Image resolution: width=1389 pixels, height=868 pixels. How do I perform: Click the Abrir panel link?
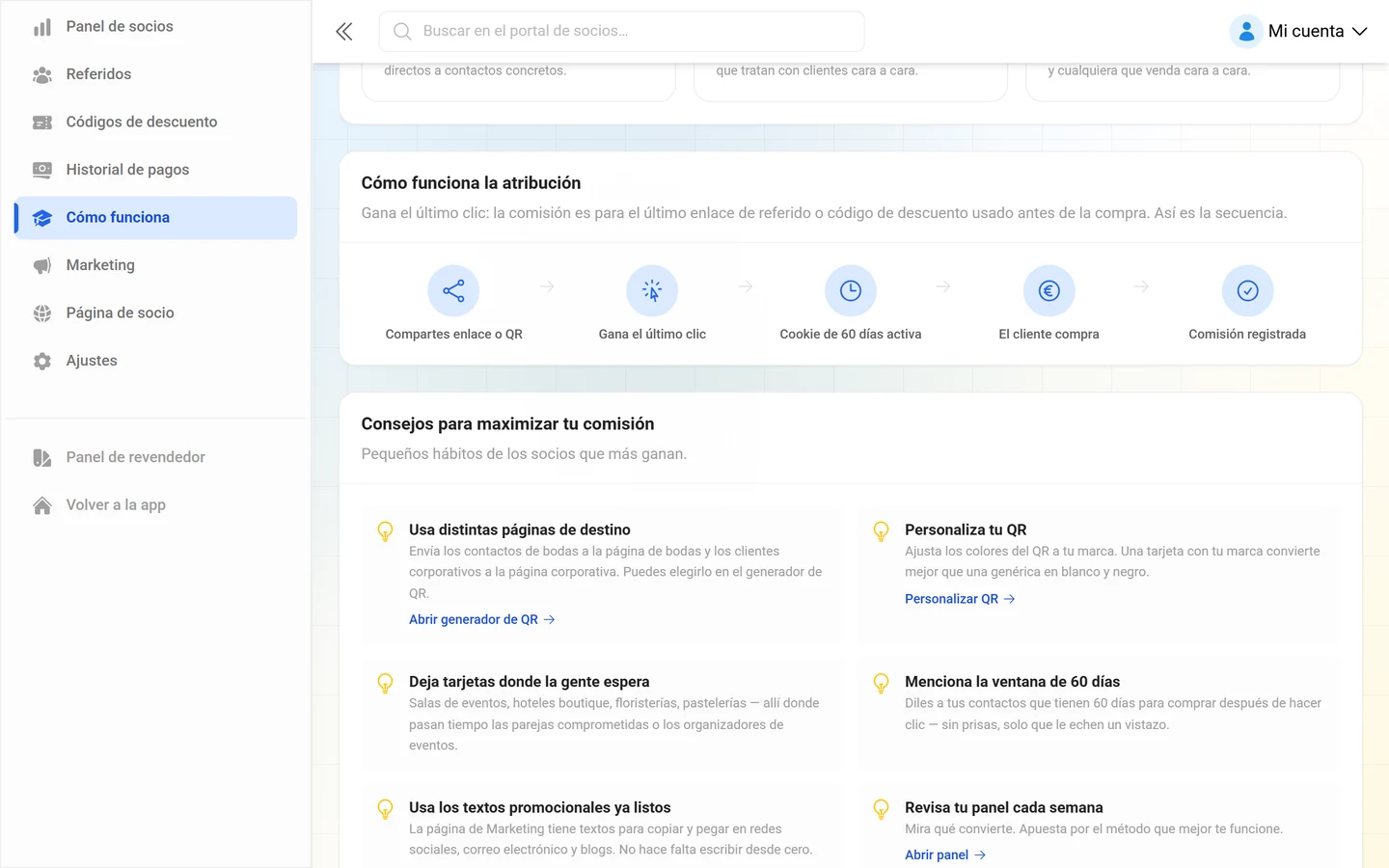(x=945, y=855)
